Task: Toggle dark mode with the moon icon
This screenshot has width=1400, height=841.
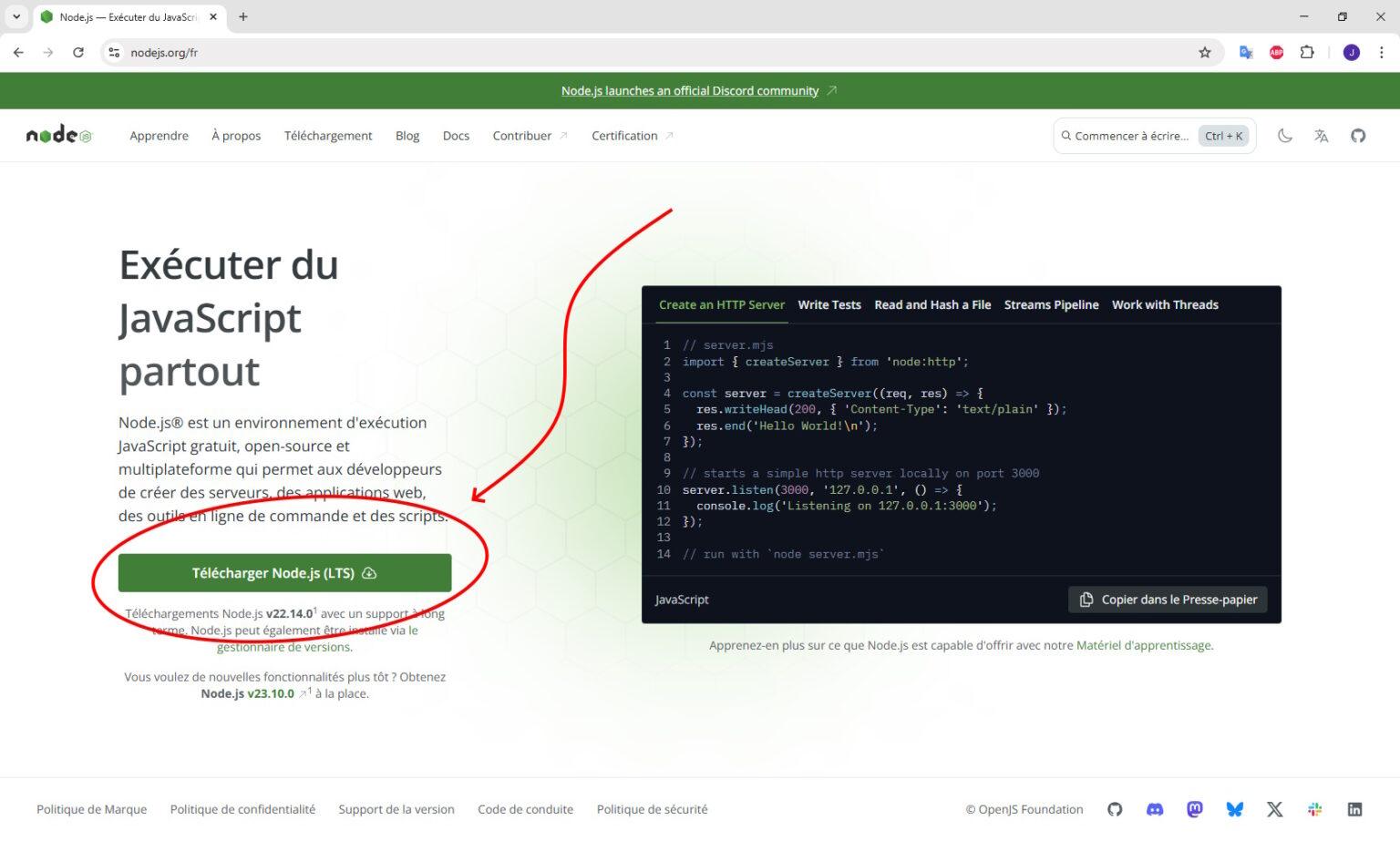Action: pos(1285,135)
